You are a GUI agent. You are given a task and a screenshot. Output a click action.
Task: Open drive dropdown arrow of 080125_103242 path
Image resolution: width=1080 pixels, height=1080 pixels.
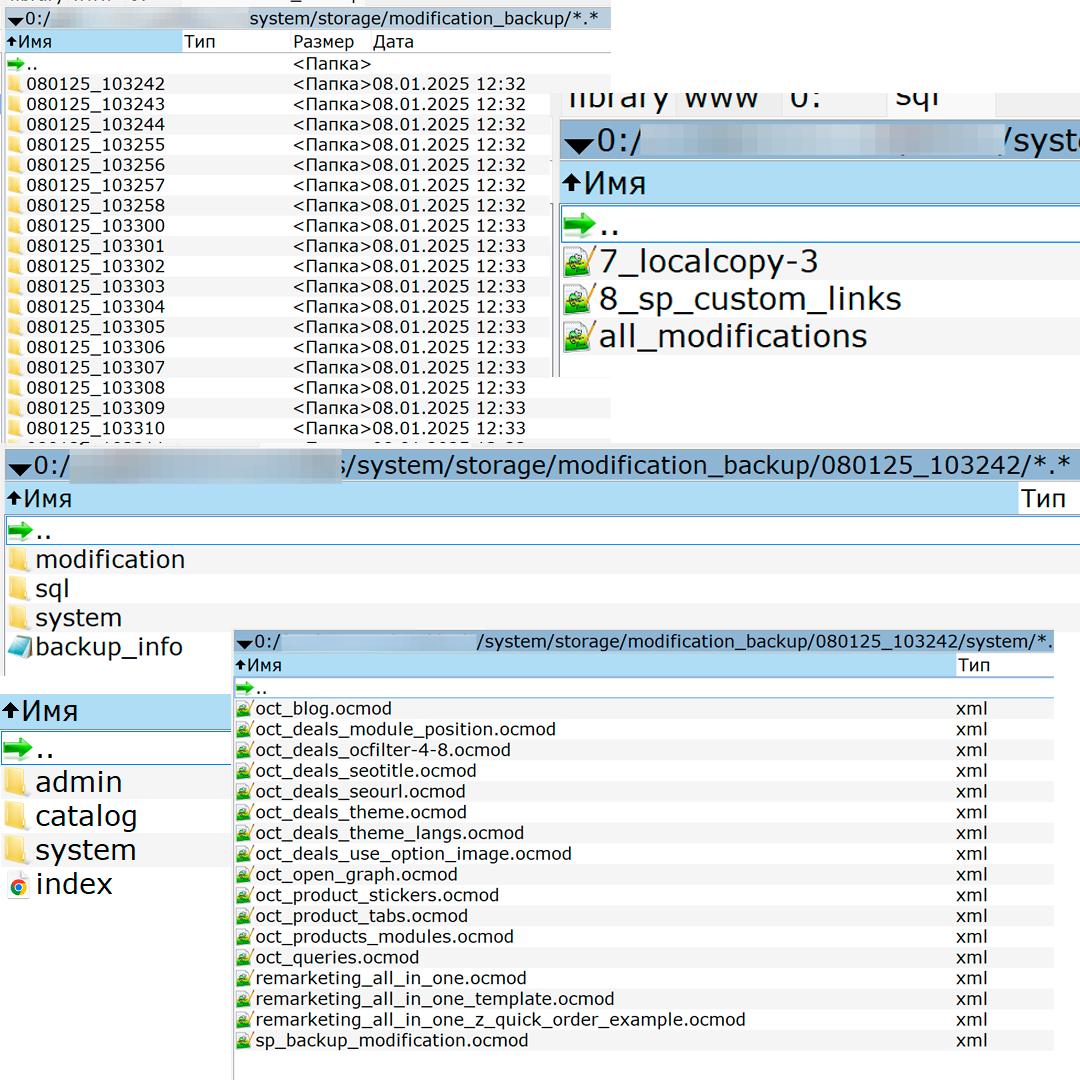(19, 469)
